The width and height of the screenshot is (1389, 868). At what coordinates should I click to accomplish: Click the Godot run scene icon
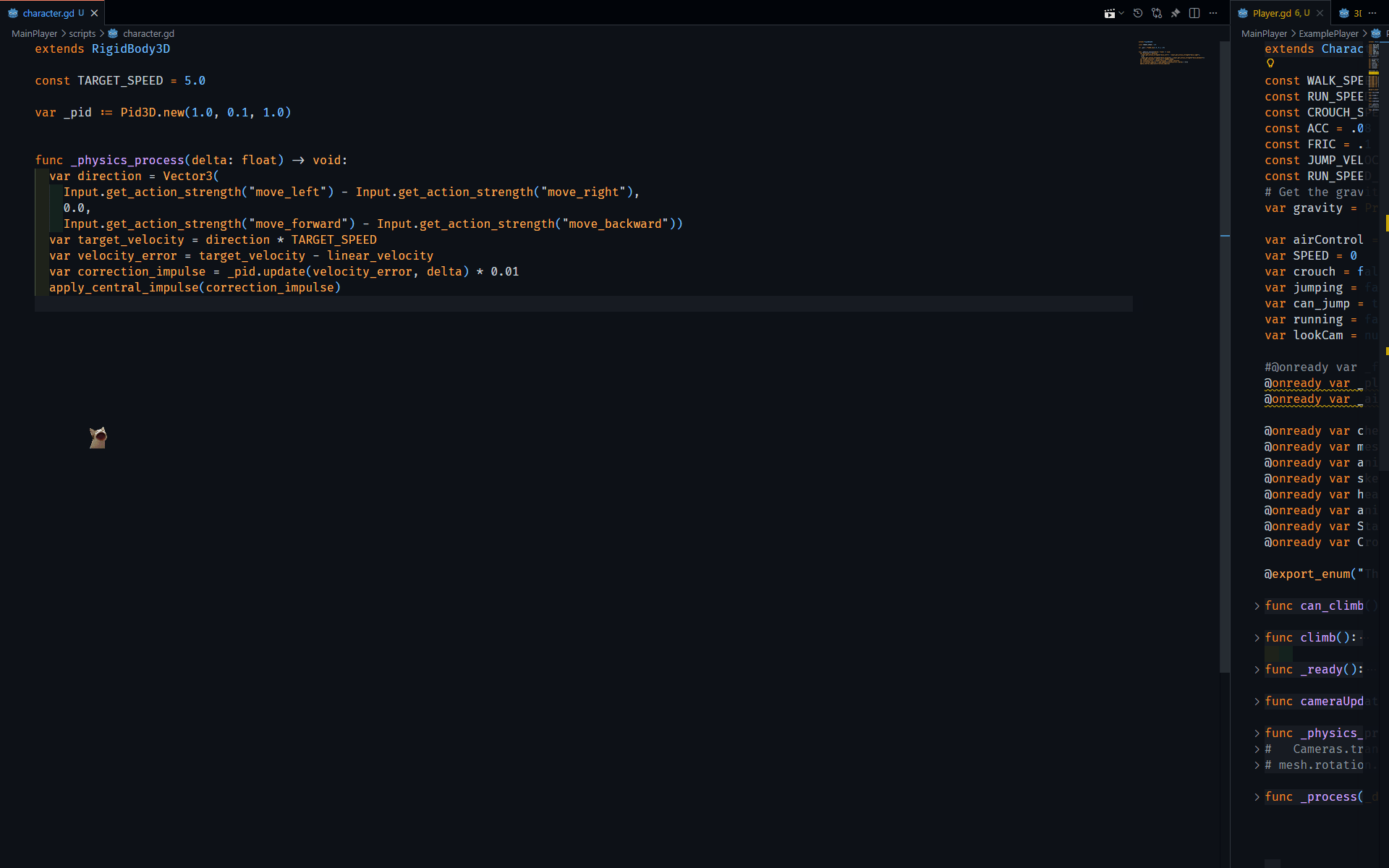pos(1109,13)
